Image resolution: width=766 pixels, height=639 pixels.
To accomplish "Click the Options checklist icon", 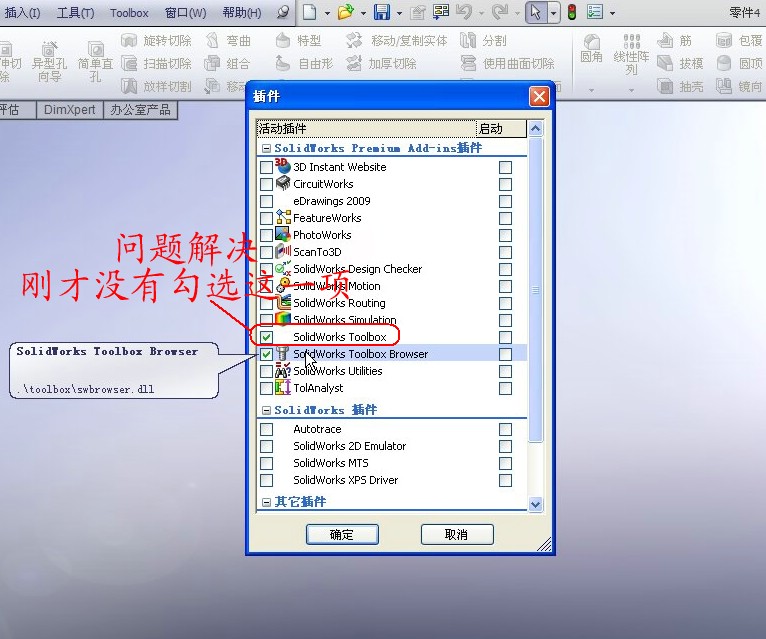I will click(595, 12).
